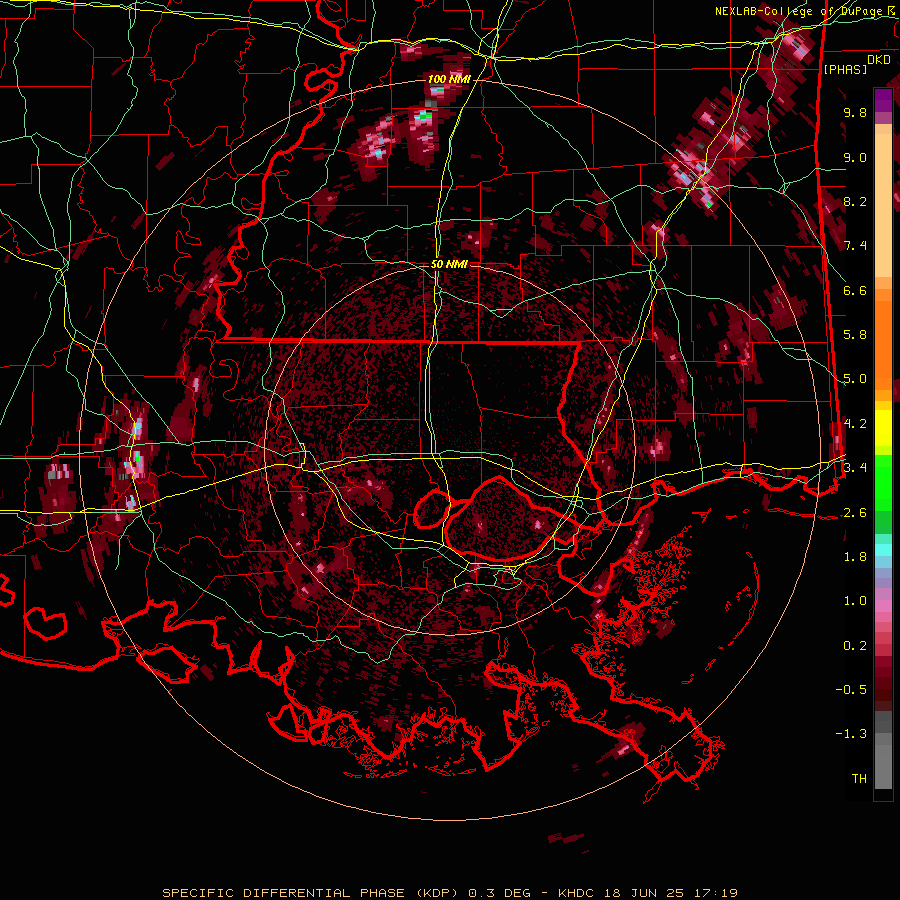
Task: Select the 7.4 value on the color scale
Action: (855, 246)
